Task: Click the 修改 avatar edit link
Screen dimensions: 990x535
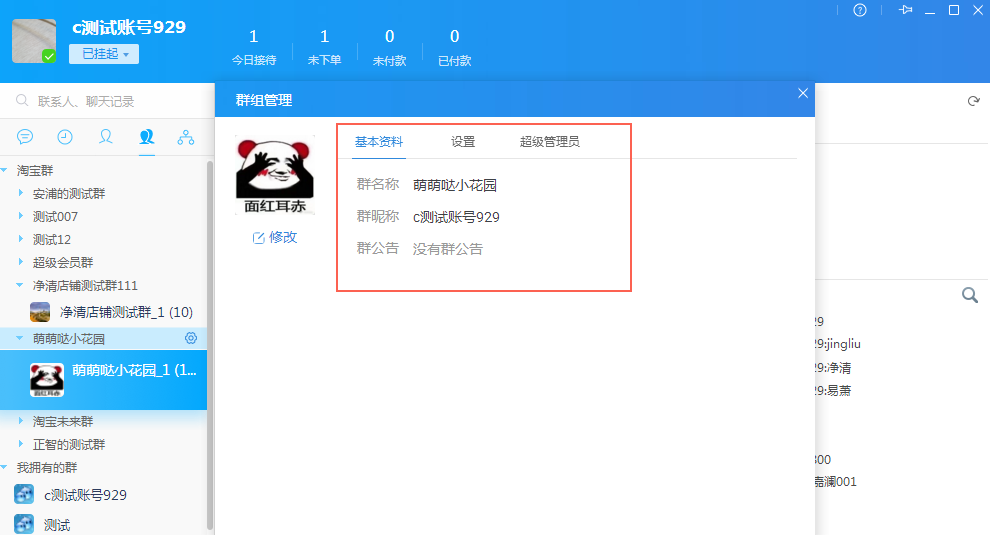Action: tap(275, 237)
